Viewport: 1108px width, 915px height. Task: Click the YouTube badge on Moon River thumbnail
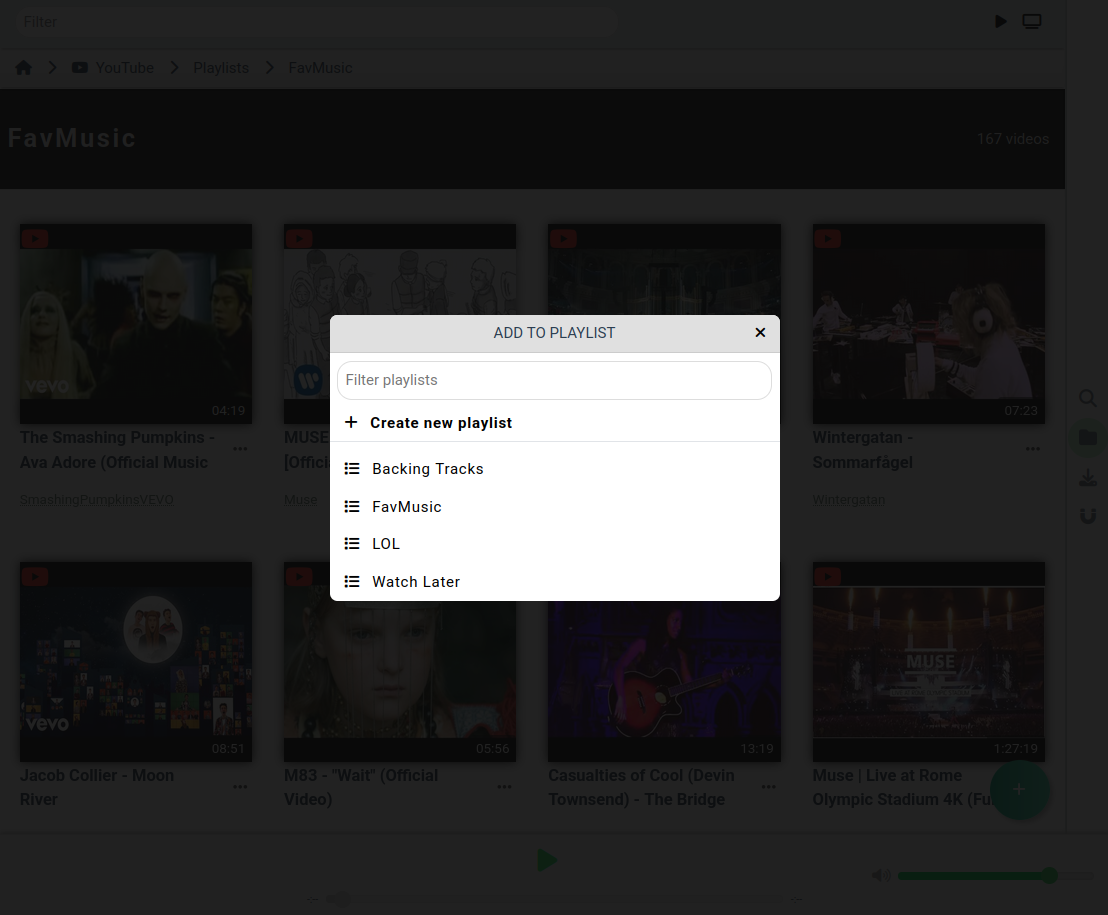point(35,577)
